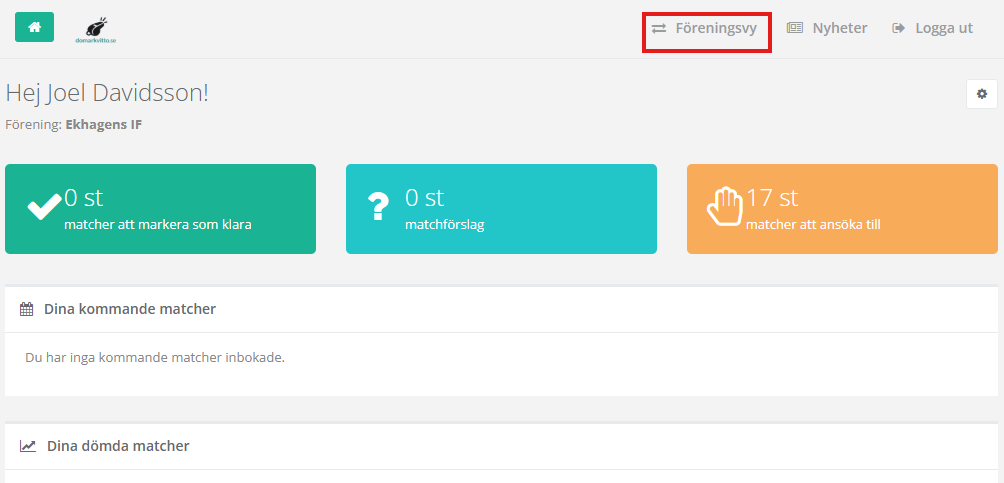Open the green 'matcher att markera som klara' card

(161, 209)
